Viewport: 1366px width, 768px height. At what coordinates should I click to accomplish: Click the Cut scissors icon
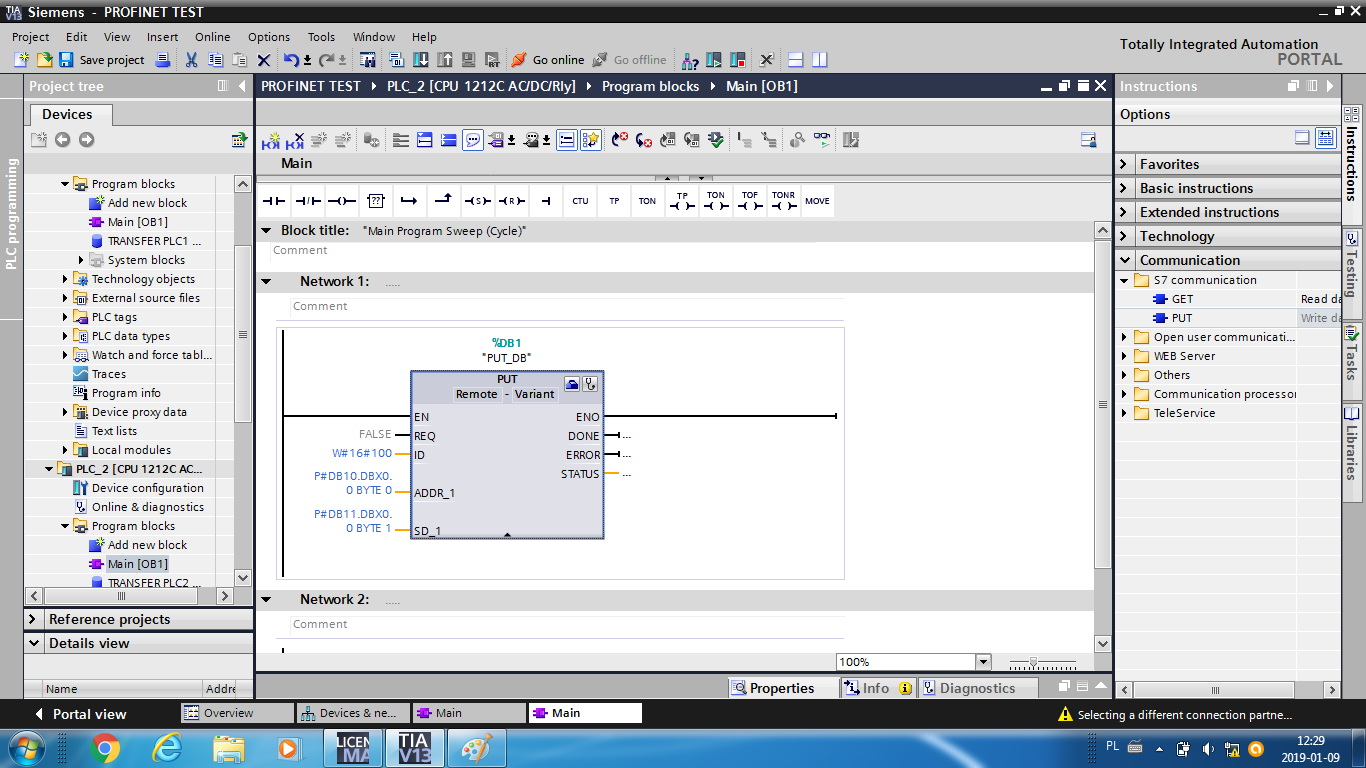click(x=191, y=60)
